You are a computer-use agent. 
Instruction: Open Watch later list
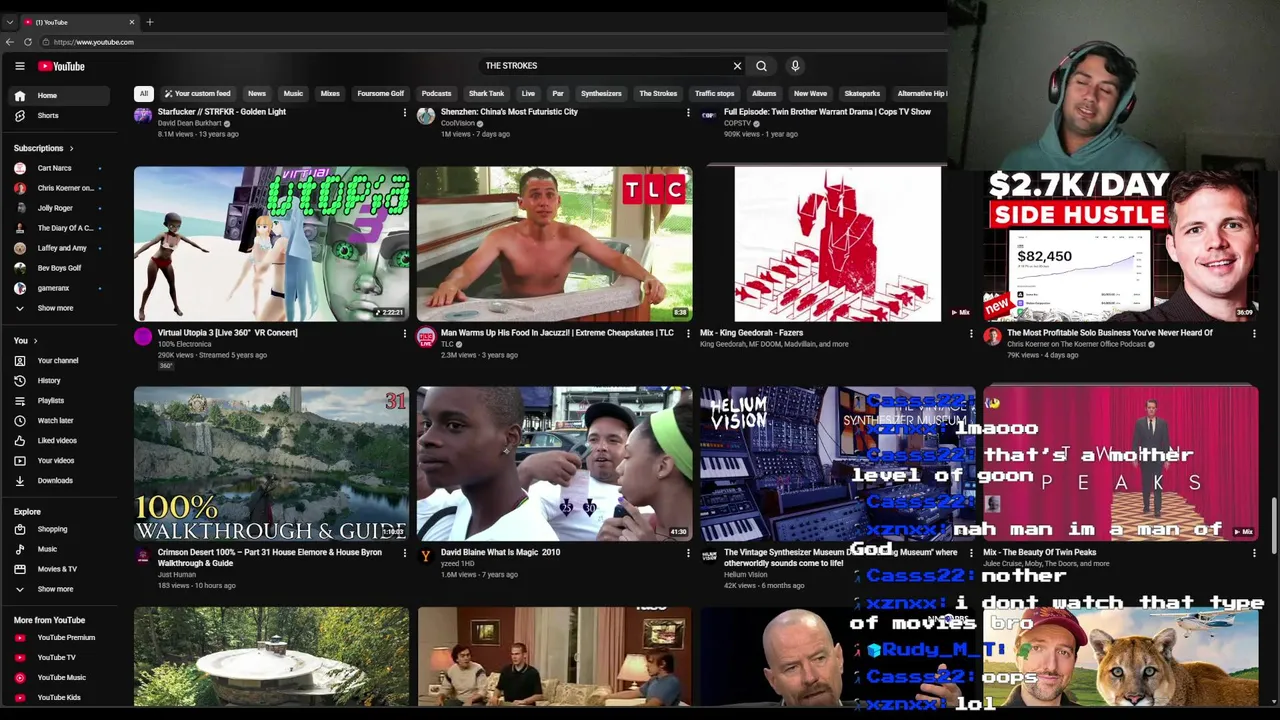pyautogui.click(x=60, y=421)
